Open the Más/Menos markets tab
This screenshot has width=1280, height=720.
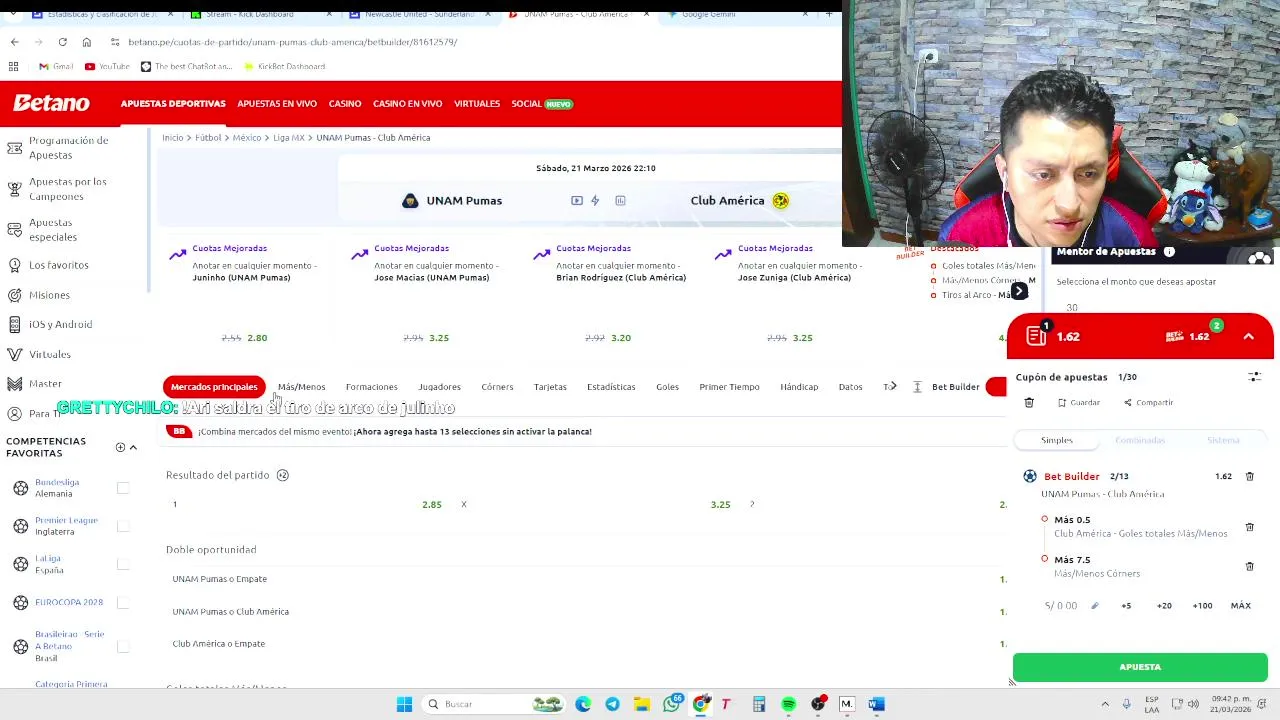(x=301, y=387)
